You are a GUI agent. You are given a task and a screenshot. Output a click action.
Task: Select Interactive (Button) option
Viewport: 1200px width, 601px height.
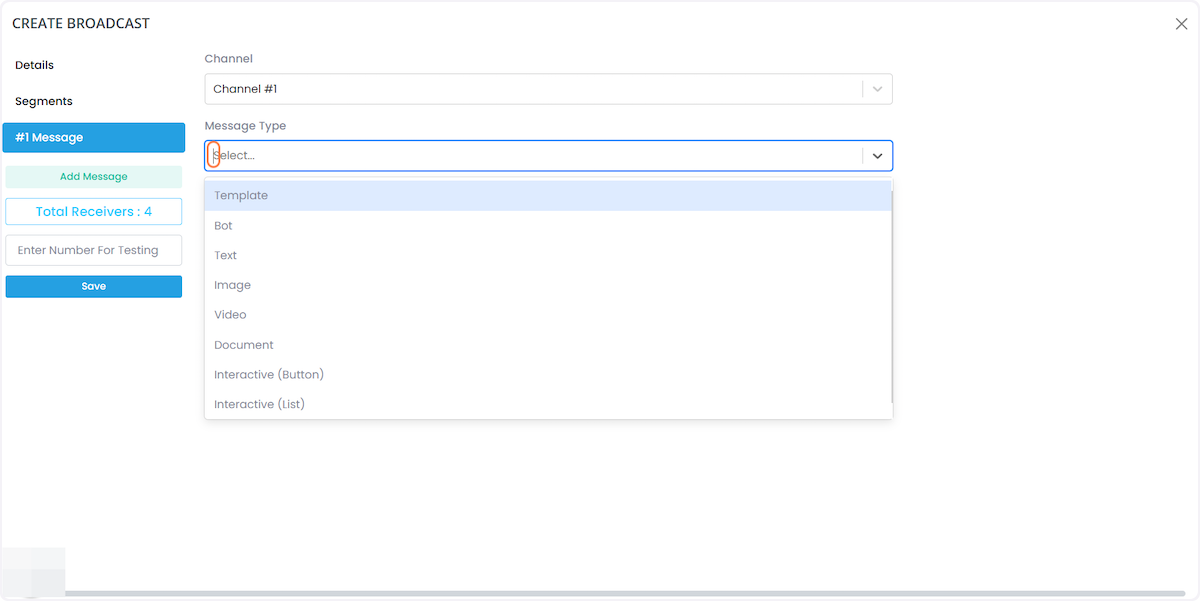pos(548,374)
